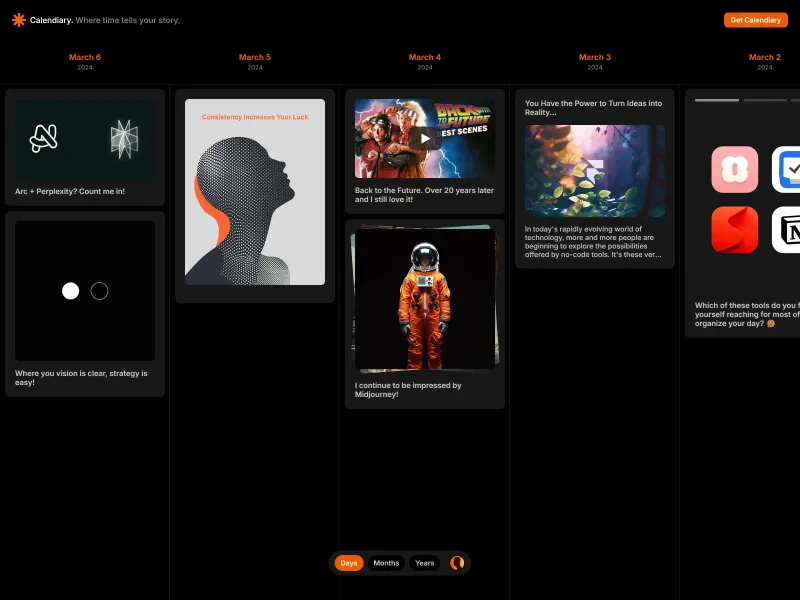The width and height of the screenshot is (800, 600).
Task: Click the Arc browser logo icon
Action: click(x=44, y=138)
